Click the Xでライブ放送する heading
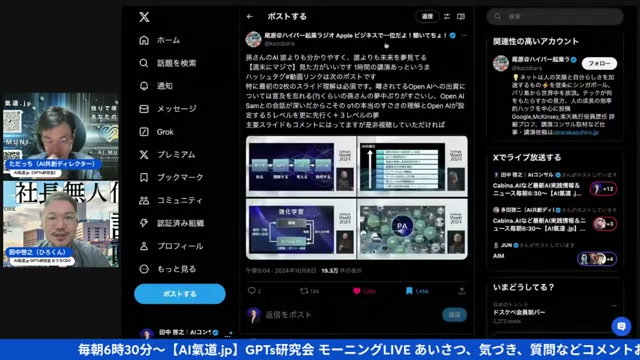The height and width of the screenshot is (360, 640). tap(527, 158)
